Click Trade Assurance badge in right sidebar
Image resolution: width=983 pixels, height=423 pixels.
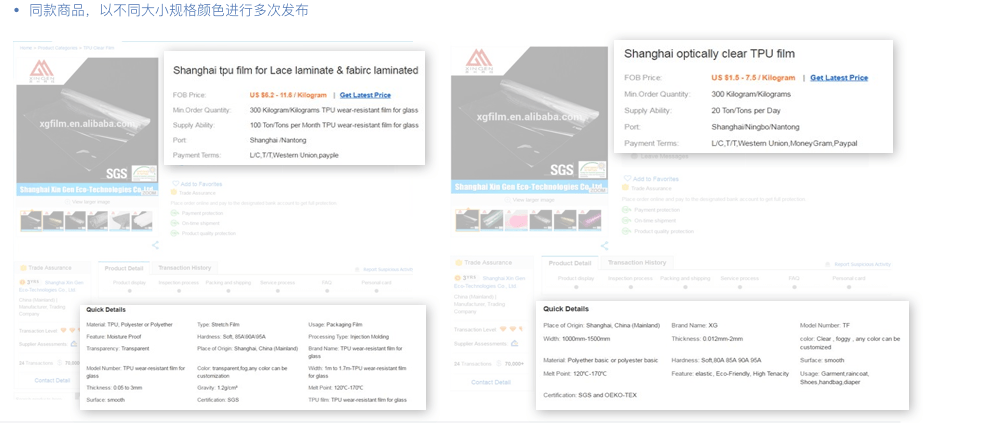click(483, 263)
